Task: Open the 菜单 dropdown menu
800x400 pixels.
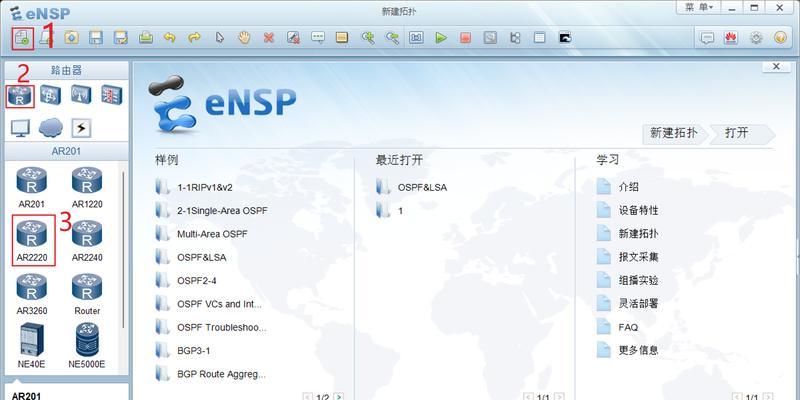Action: (698, 8)
